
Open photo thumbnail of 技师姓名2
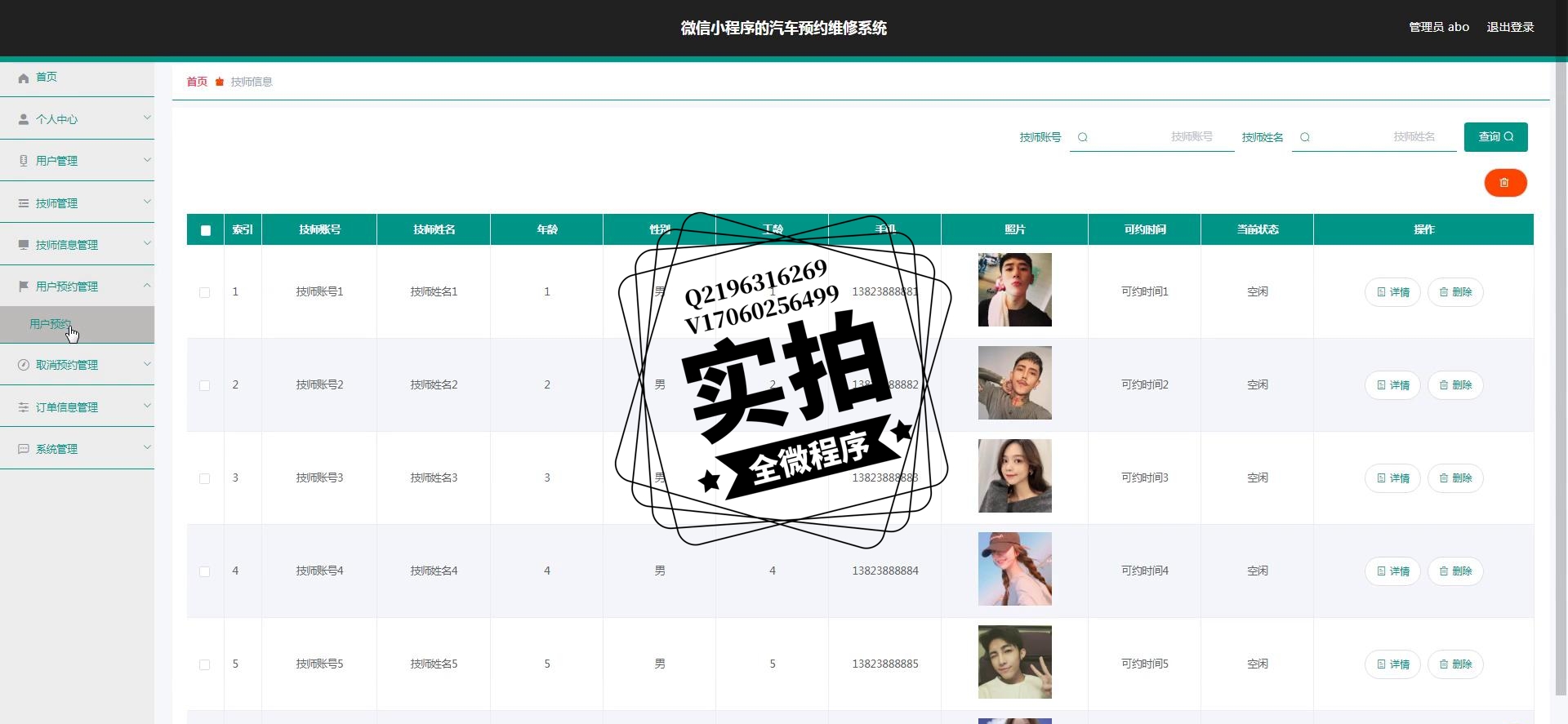coord(1015,383)
